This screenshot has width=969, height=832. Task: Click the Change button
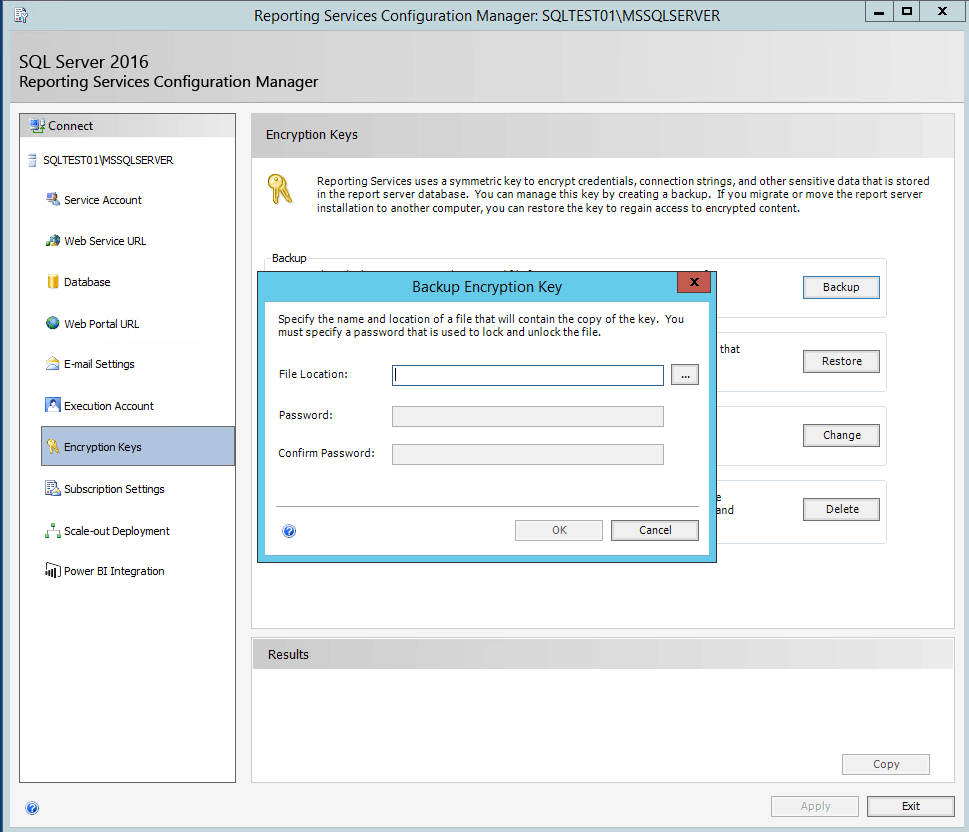(x=841, y=436)
